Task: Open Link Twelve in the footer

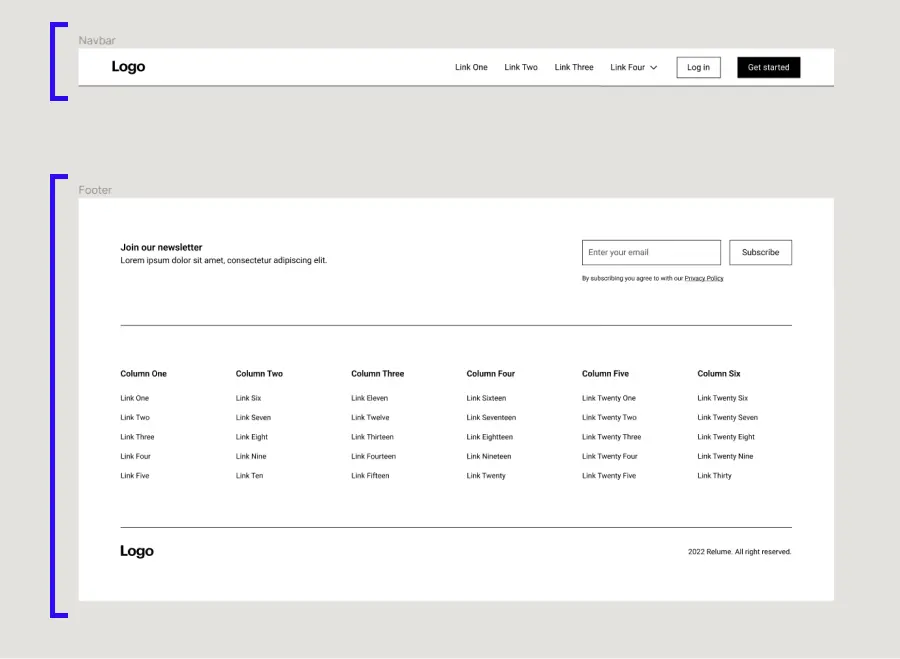Action: pyautogui.click(x=370, y=417)
